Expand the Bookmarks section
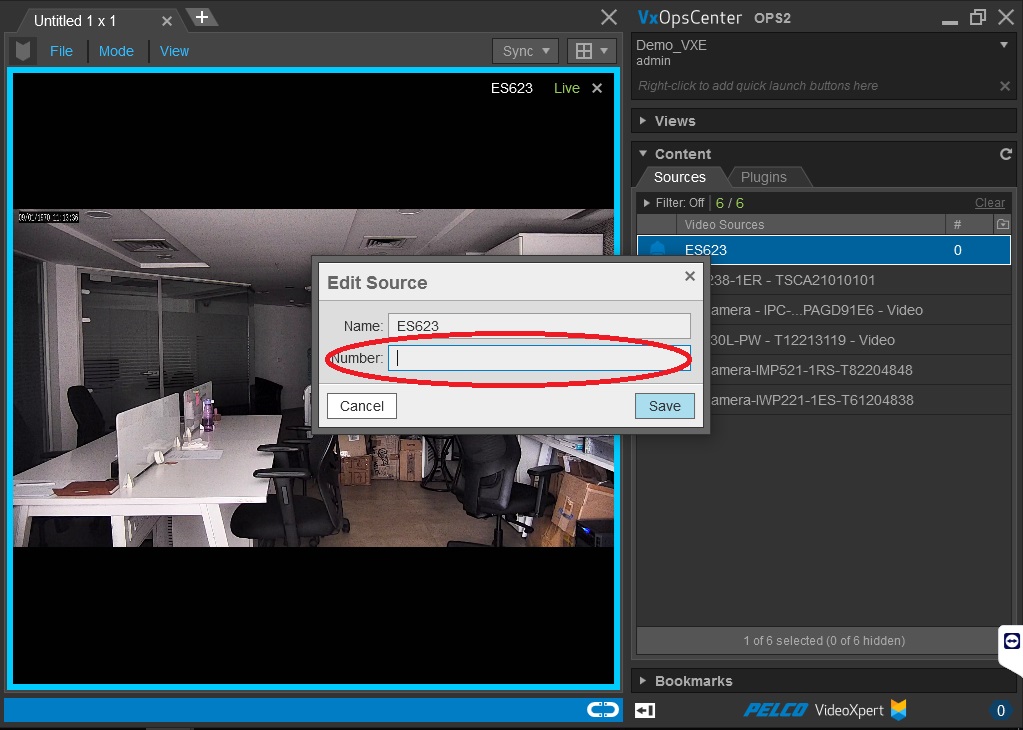This screenshot has width=1023, height=730. pyautogui.click(x=693, y=681)
